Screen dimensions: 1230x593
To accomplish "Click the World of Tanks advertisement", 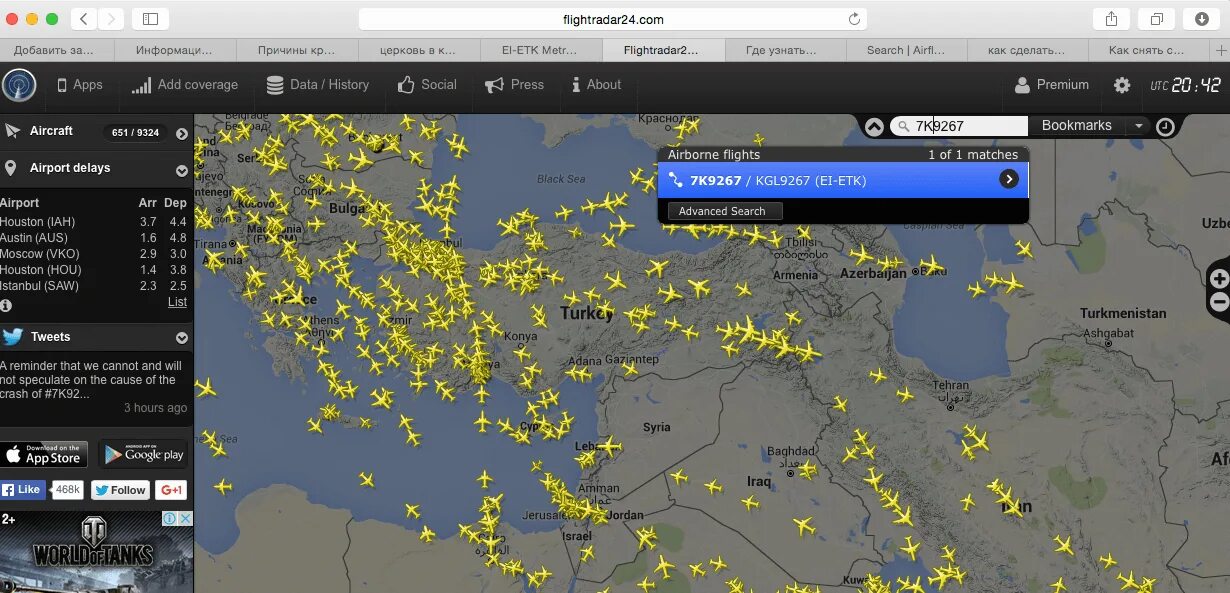I will point(96,552).
